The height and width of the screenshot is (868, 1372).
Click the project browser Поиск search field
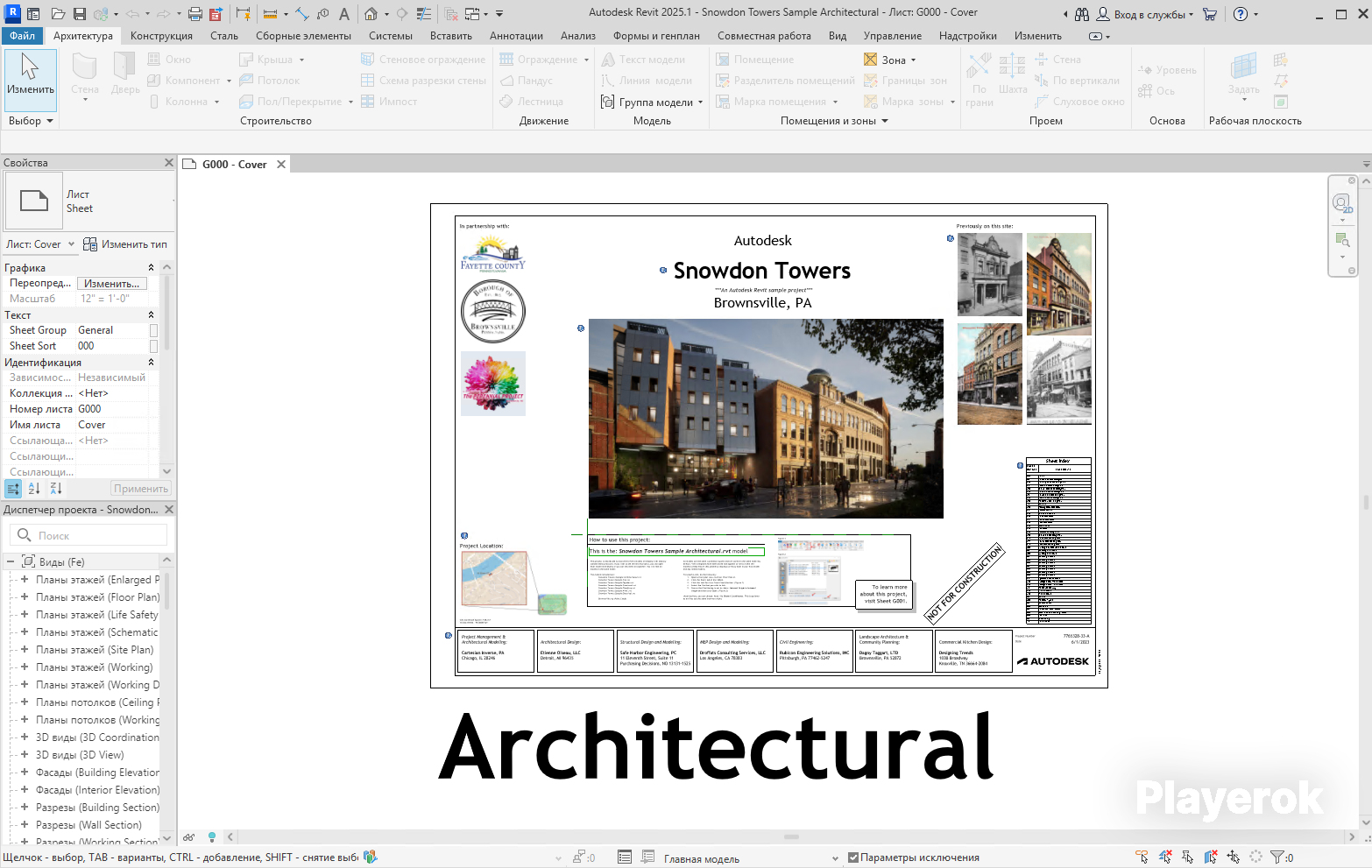click(88, 535)
